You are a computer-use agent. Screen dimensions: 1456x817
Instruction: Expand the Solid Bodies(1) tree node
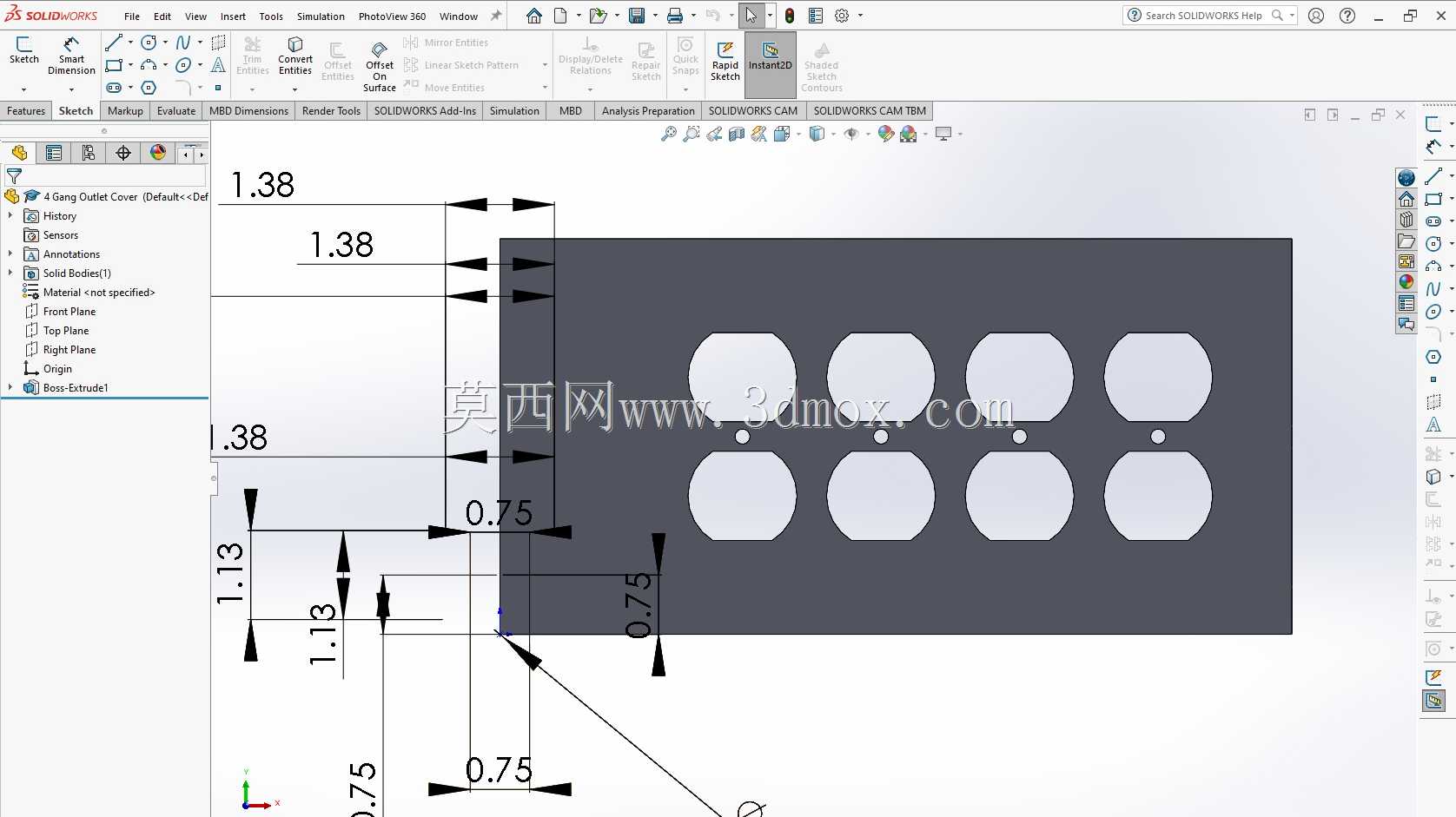(10, 273)
